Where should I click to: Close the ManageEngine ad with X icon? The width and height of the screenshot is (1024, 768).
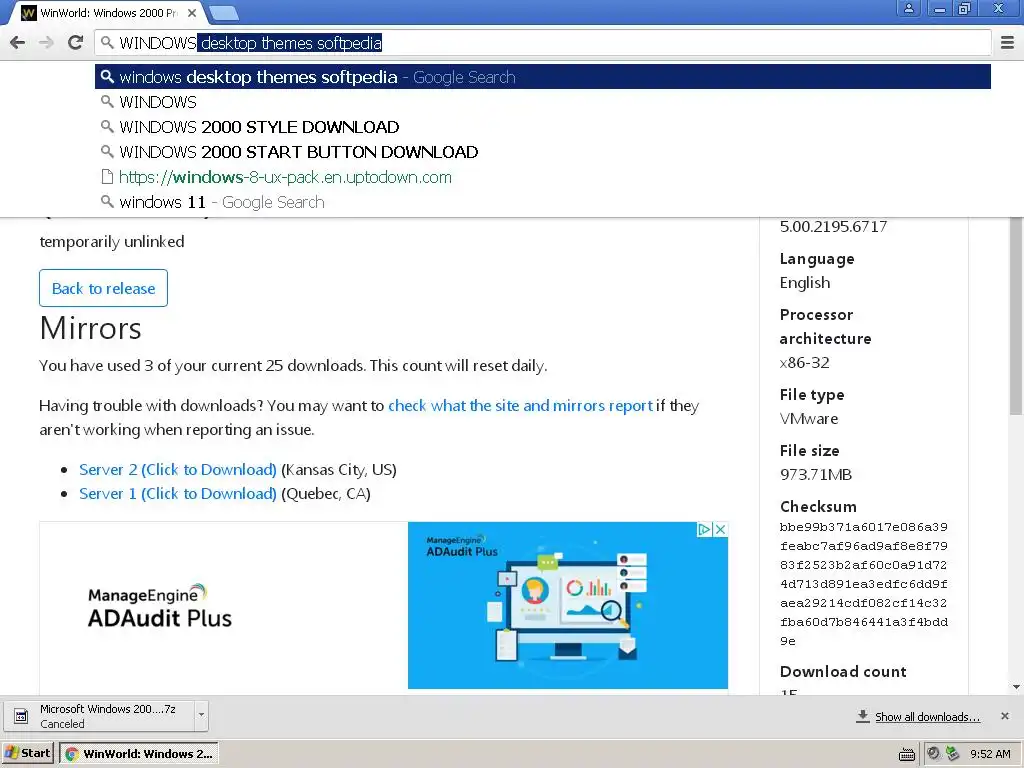click(720, 530)
